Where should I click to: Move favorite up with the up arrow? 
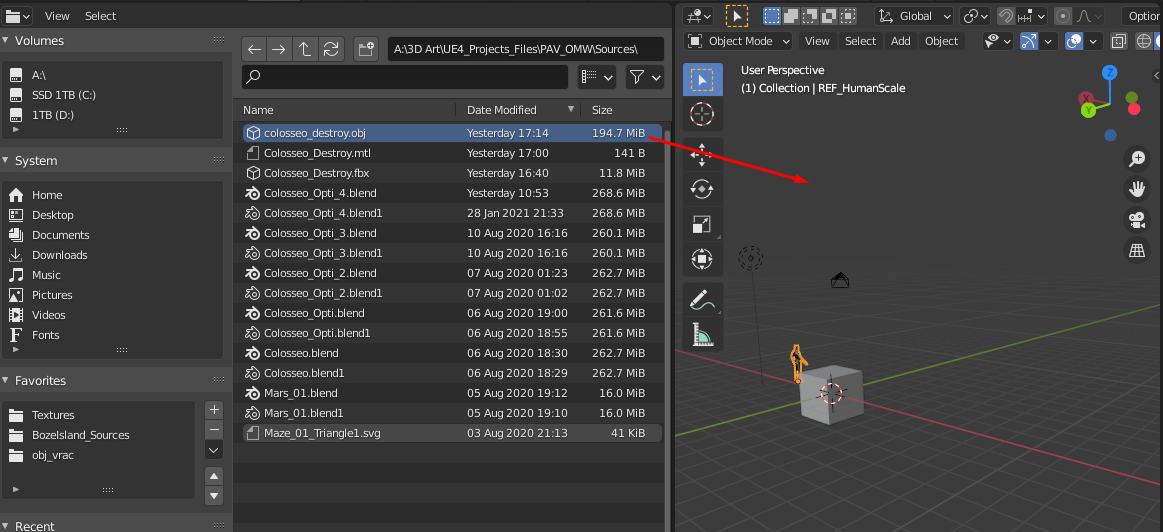tap(214, 476)
